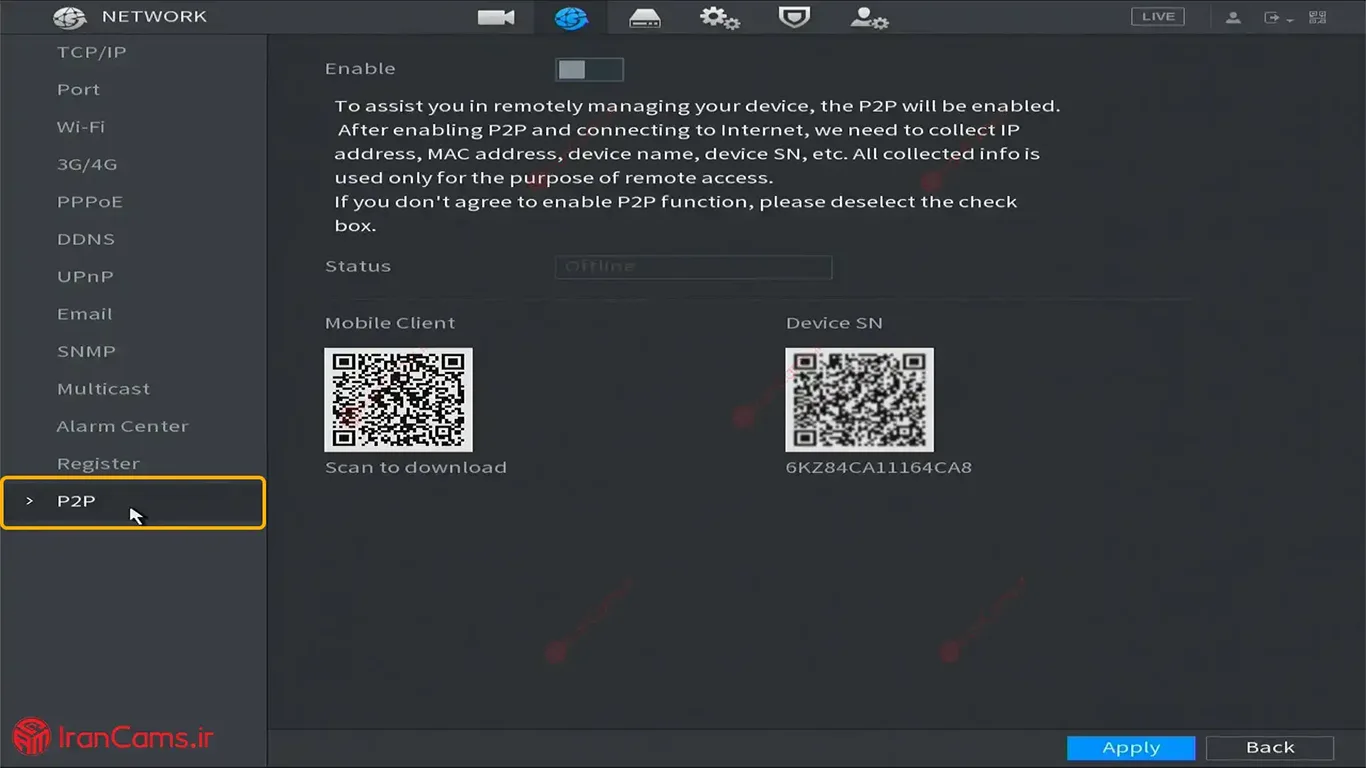
Task: Toggle the P2P Enable switch
Action: (x=590, y=69)
